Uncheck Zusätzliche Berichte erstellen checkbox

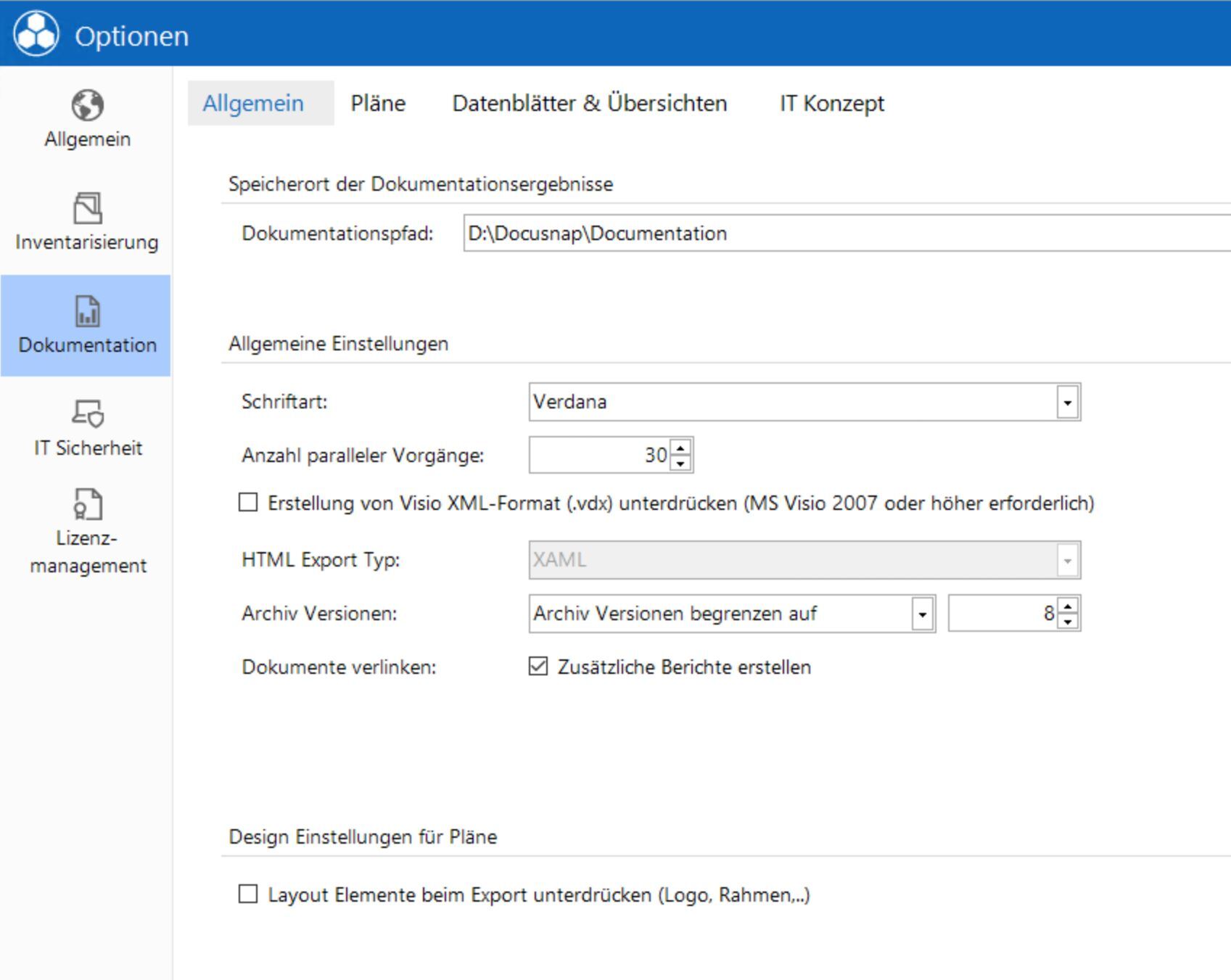click(538, 667)
